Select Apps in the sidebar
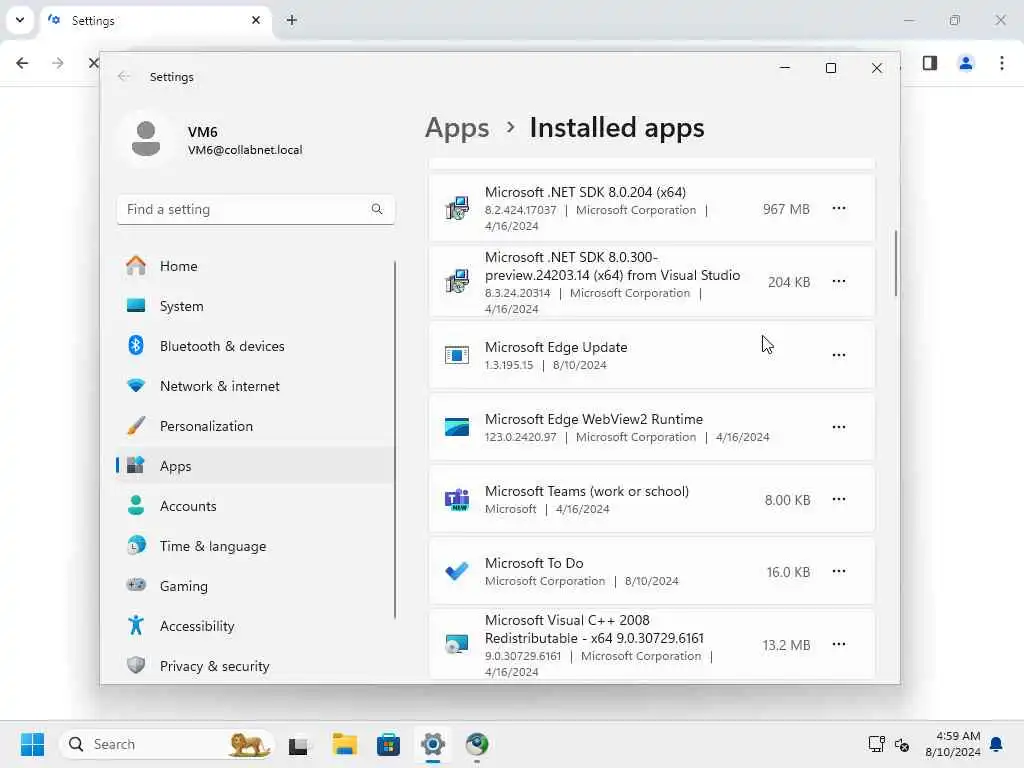The width and height of the screenshot is (1024, 768). point(255,466)
